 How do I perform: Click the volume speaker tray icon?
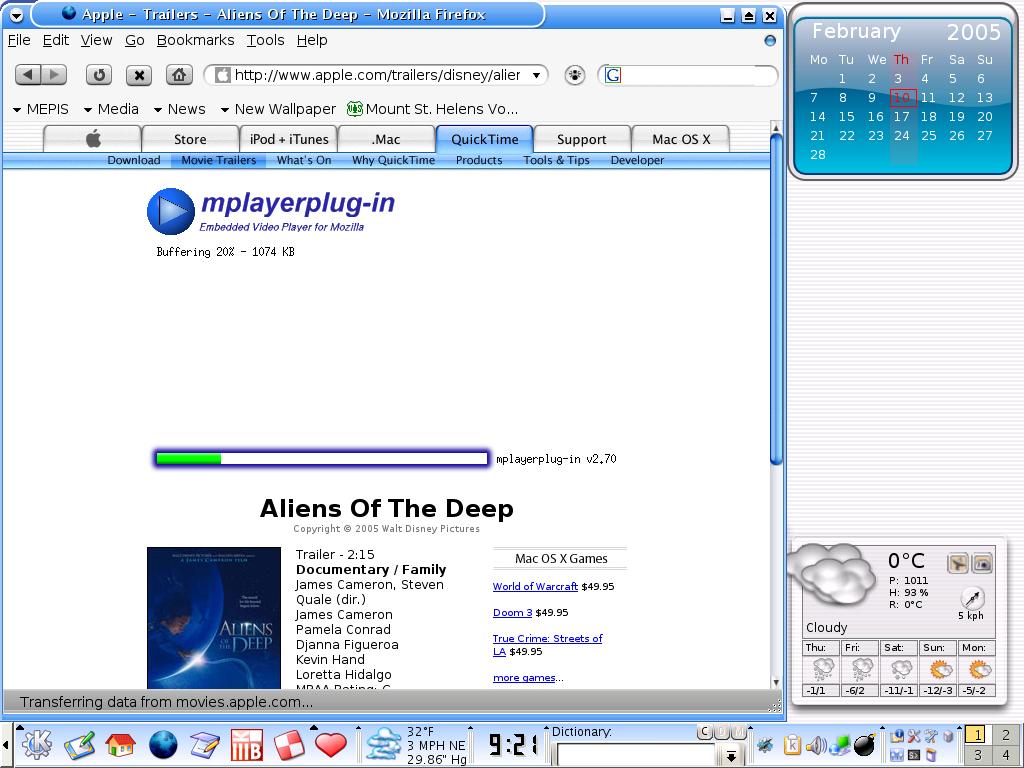816,745
